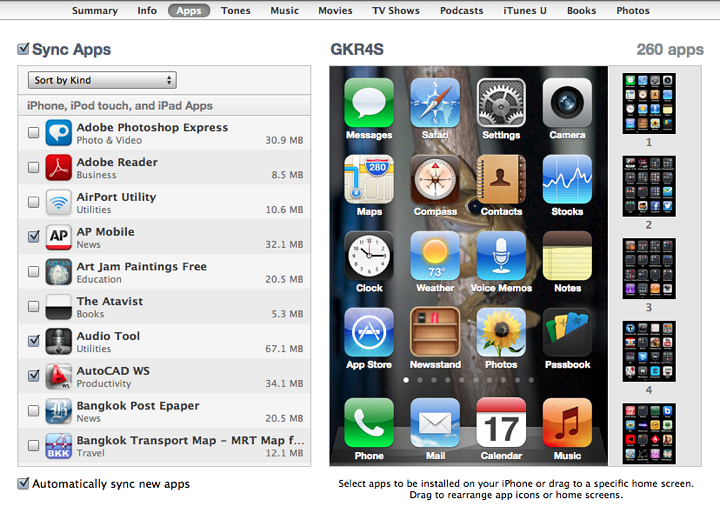Select the Maps app icon

[x=369, y=179]
